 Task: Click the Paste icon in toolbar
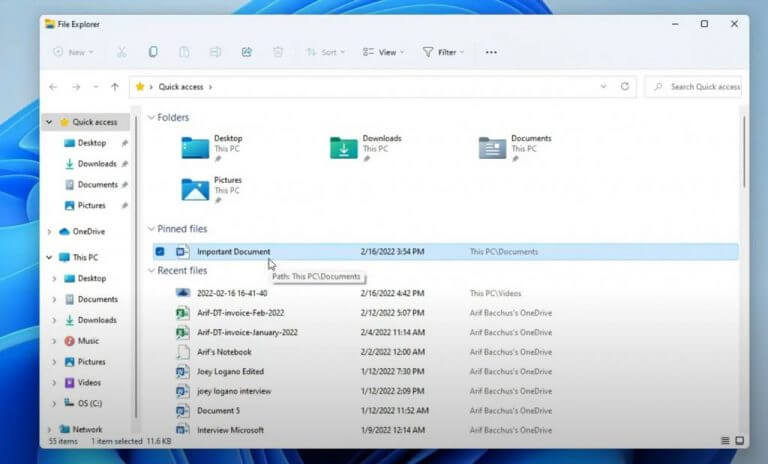click(x=184, y=52)
